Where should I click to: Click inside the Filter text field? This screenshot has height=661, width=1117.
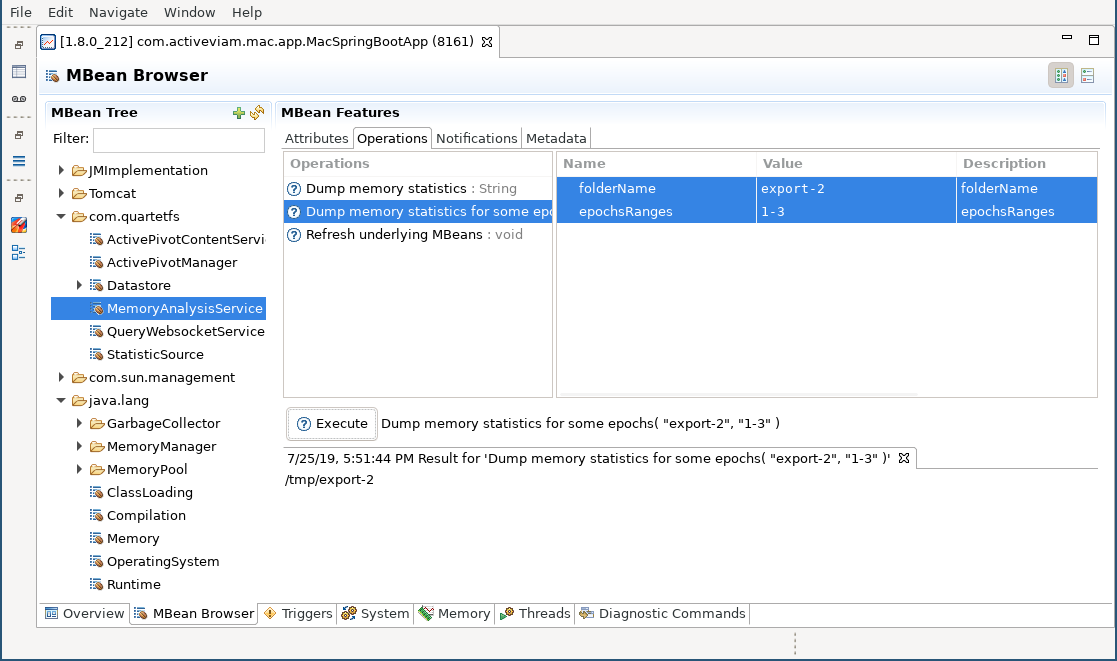click(x=178, y=140)
